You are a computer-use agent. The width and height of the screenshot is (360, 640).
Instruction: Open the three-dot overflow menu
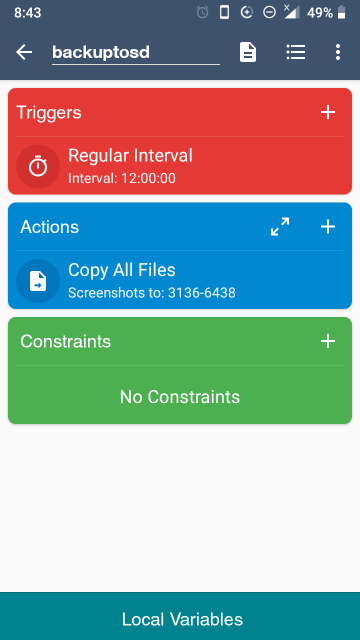(x=338, y=52)
